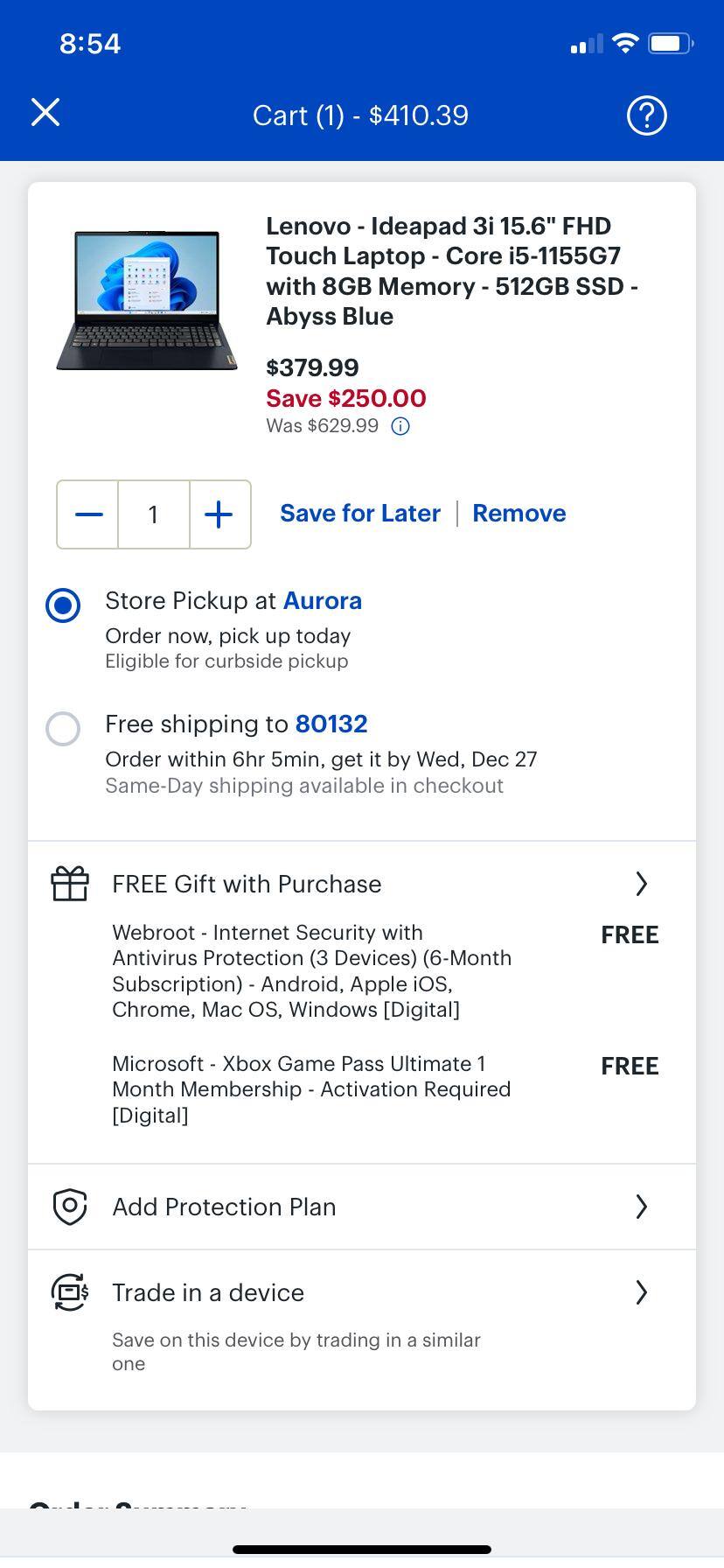Remove the Lenovo laptop from cart
724x1568 pixels.
coord(519,513)
